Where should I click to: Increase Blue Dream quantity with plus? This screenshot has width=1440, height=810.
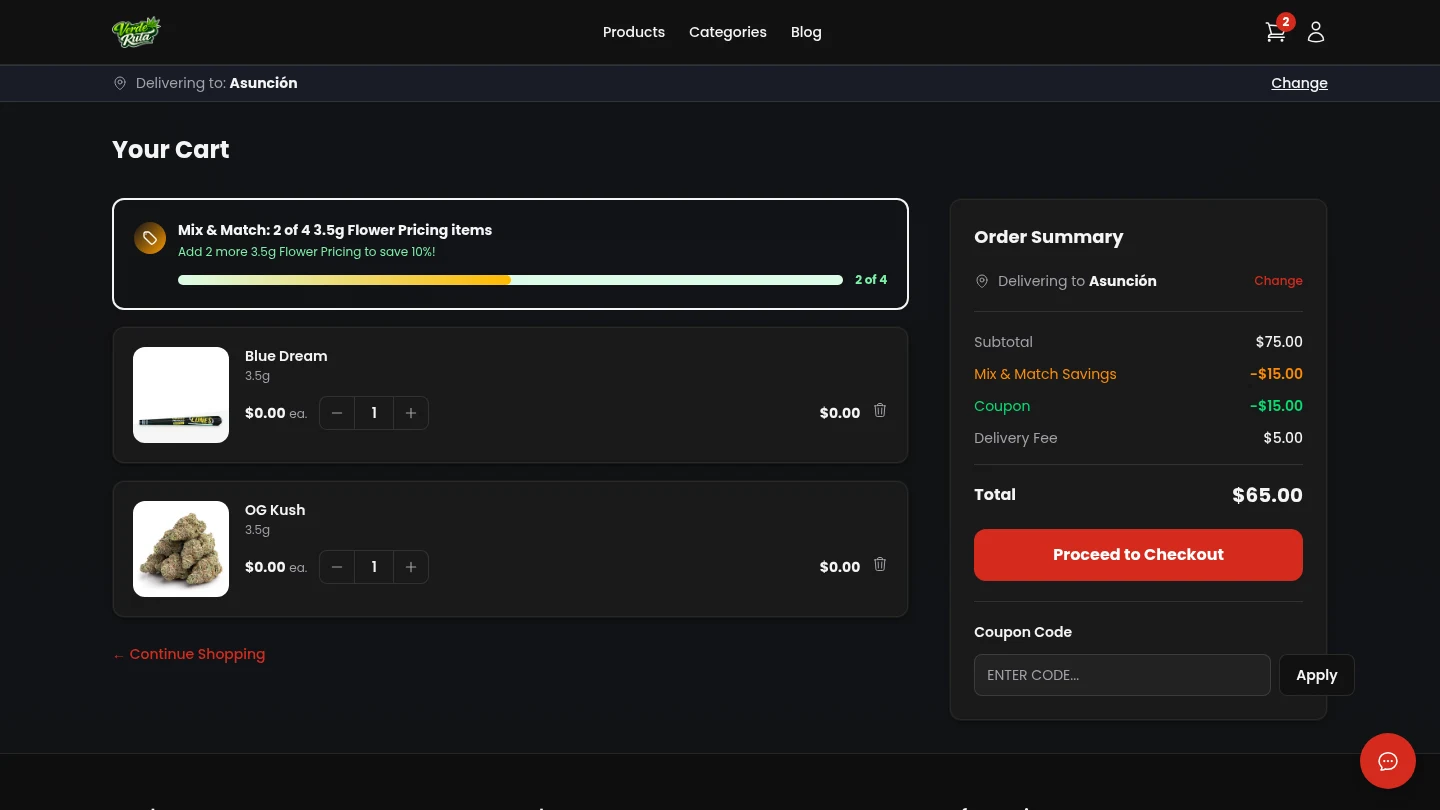[410, 413]
